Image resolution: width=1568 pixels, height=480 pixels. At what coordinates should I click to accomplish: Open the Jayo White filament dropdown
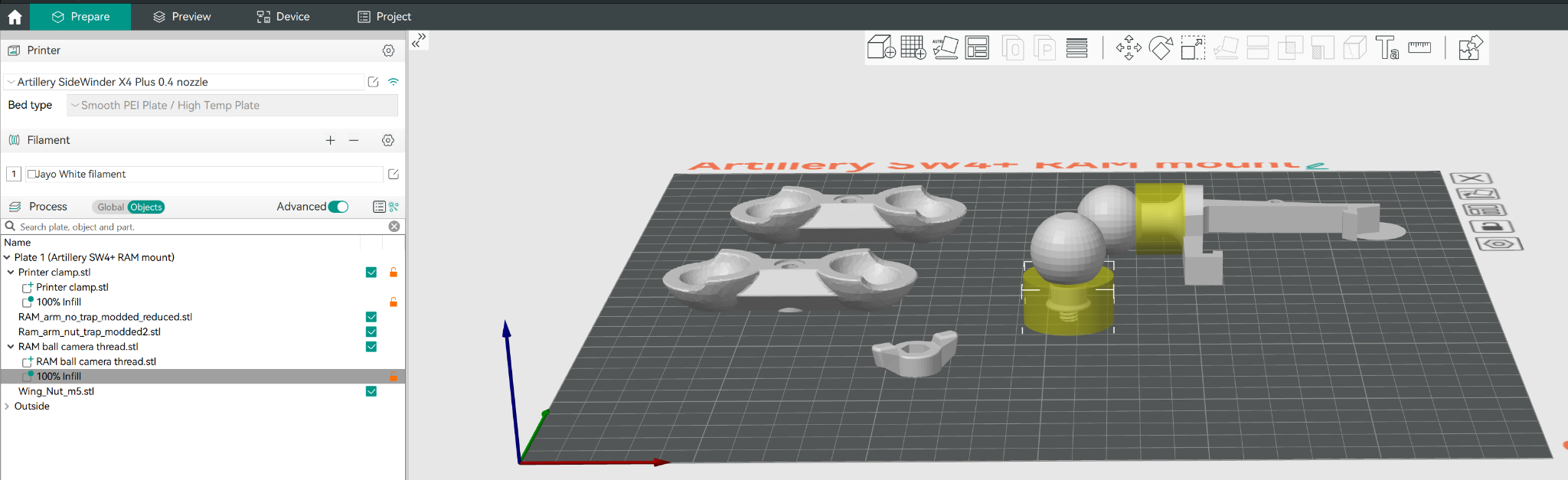203,175
